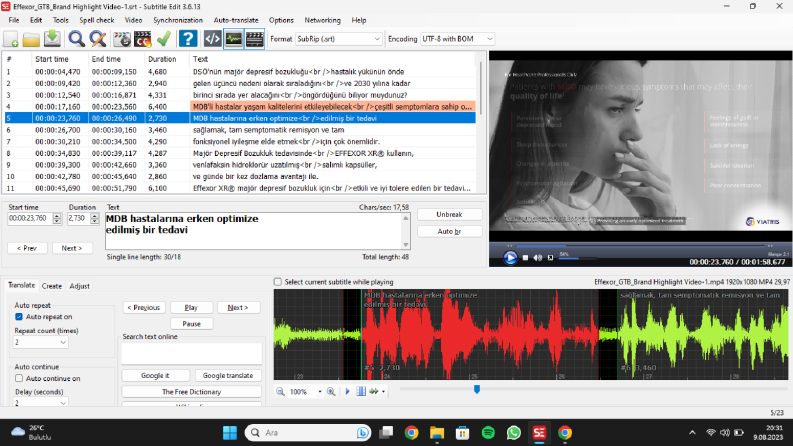Click the Auto br button

click(x=449, y=231)
